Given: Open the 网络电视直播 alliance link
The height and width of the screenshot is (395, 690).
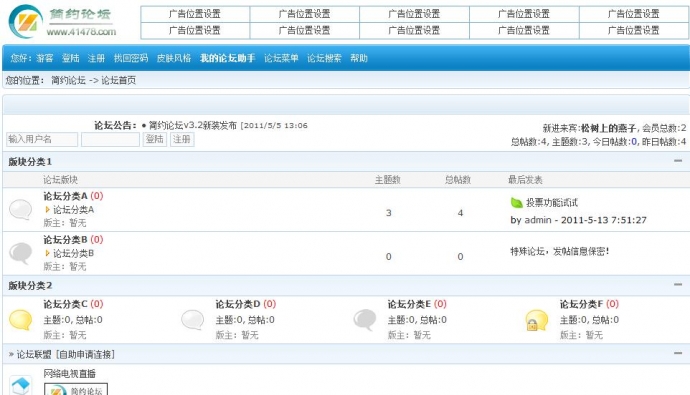Looking at the screenshot, I should click(x=70, y=374).
